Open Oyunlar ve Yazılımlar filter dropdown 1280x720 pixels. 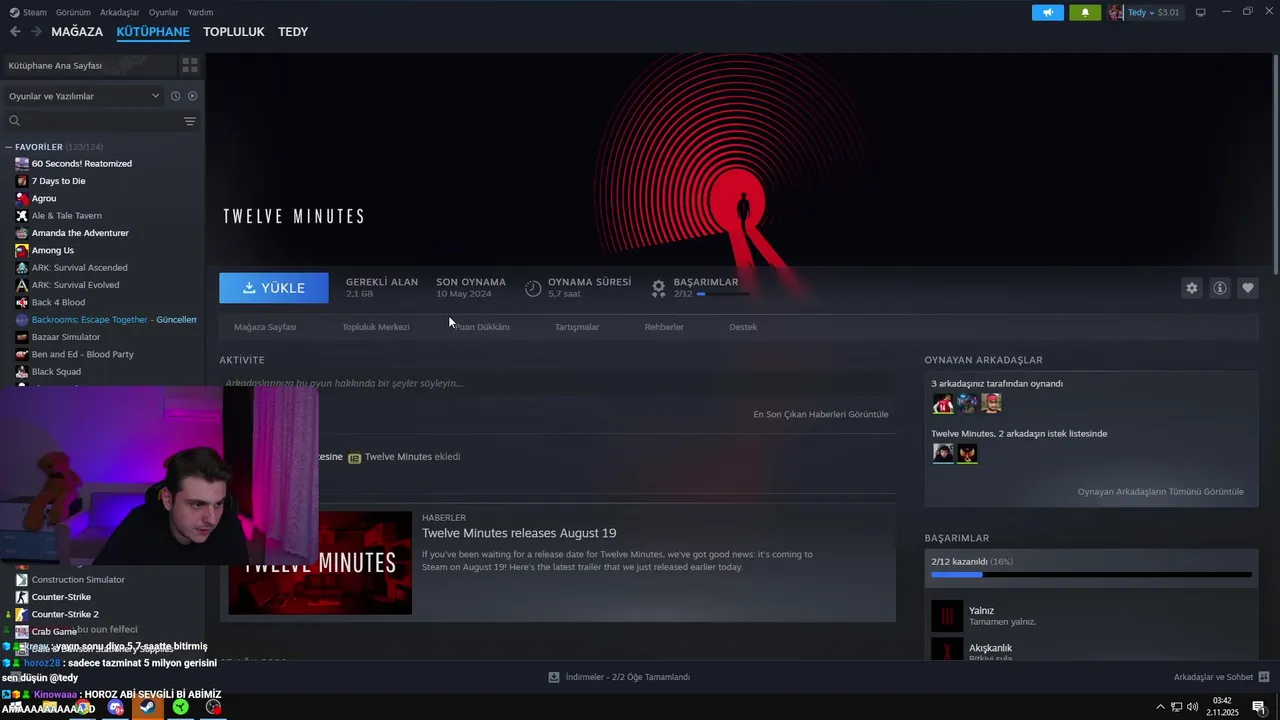point(84,96)
